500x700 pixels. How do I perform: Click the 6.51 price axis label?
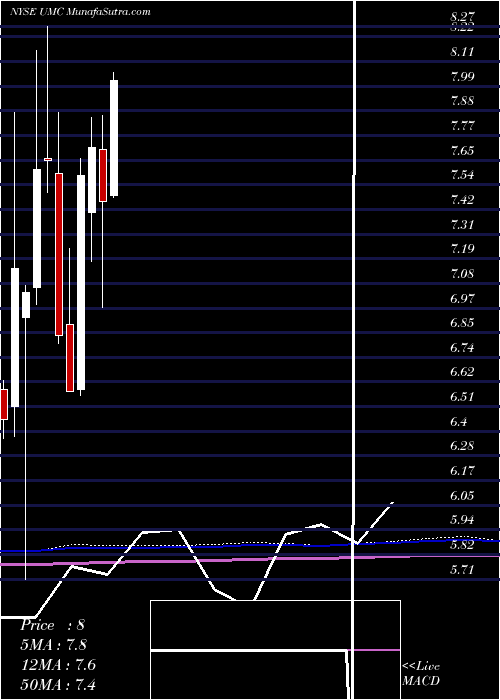pyautogui.click(x=462, y=397)
